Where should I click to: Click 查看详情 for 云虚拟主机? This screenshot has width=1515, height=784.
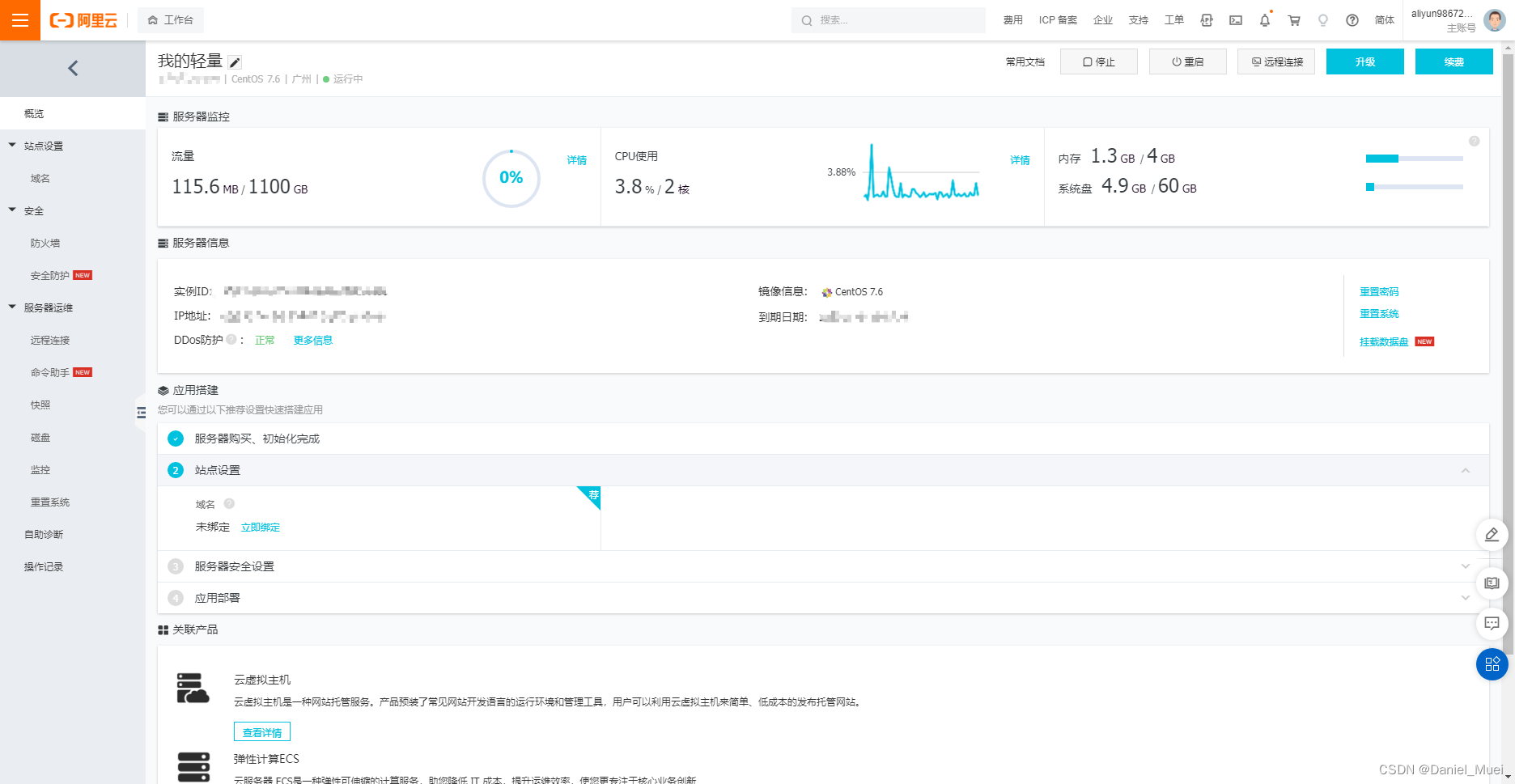(262, 732)
